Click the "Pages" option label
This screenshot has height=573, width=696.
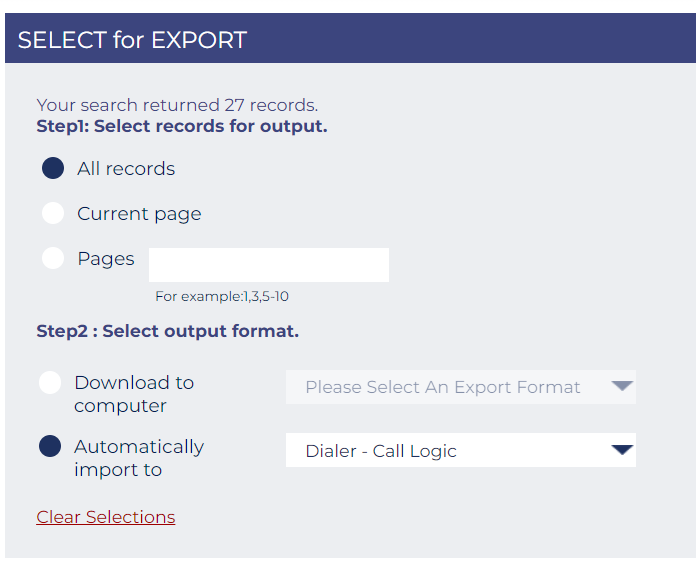105,259
